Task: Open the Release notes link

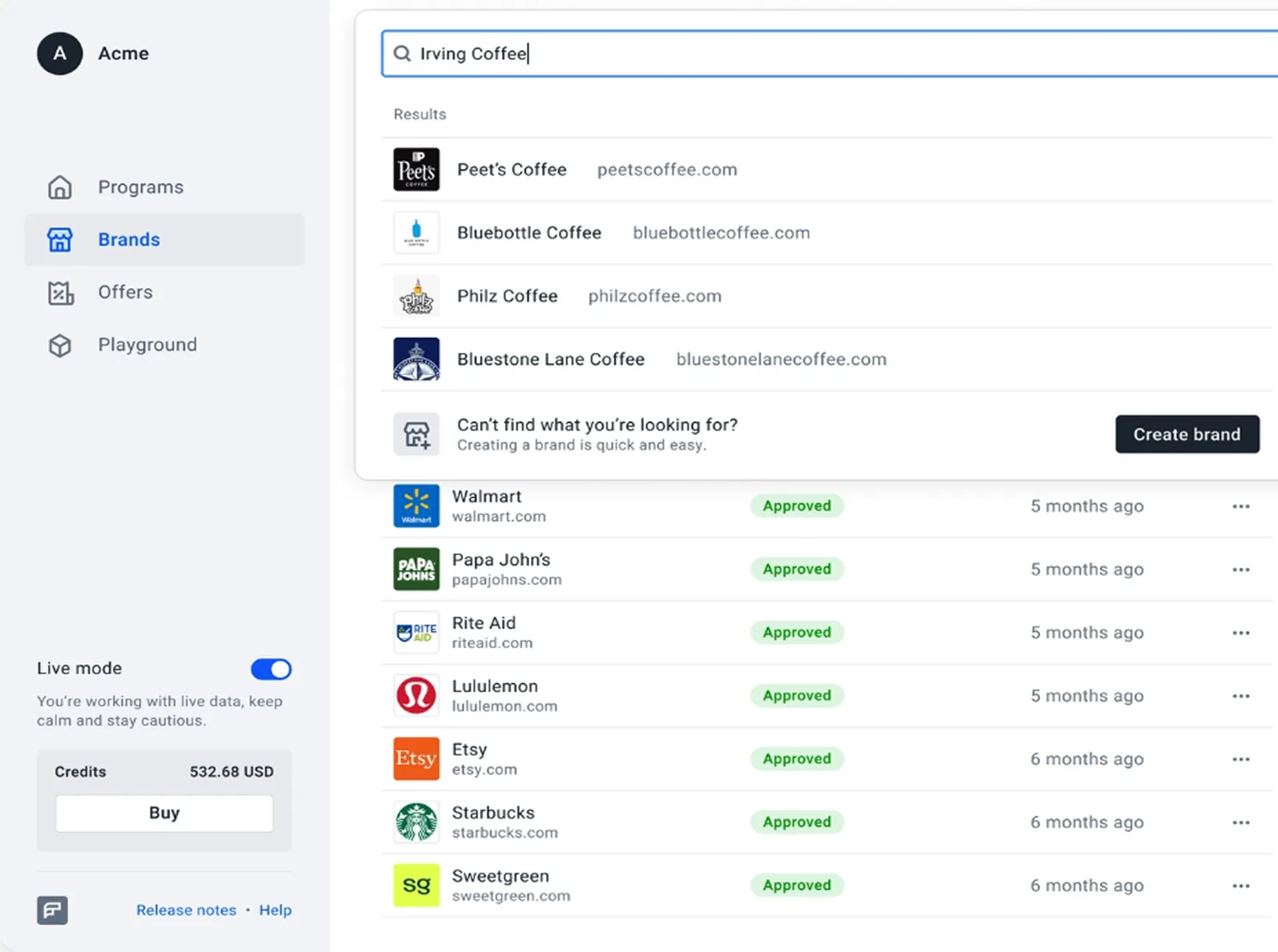Action: 186,910
